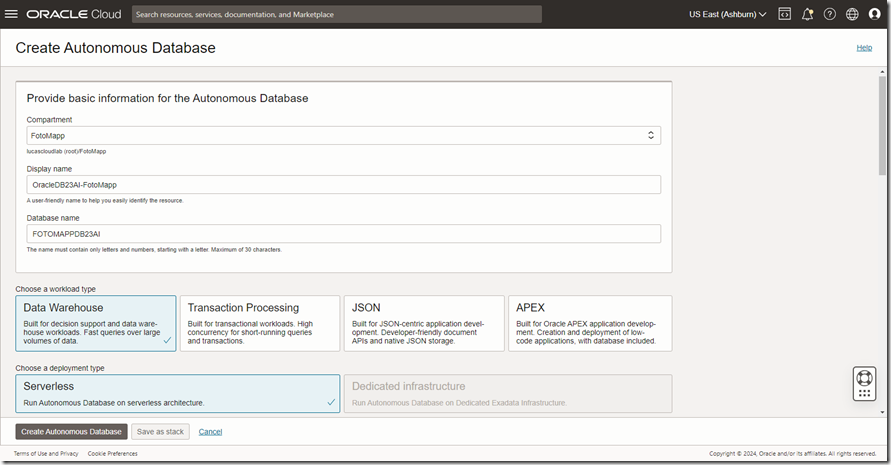
Task: Expand the Compartment dropdown
Action: click(343, 135)
